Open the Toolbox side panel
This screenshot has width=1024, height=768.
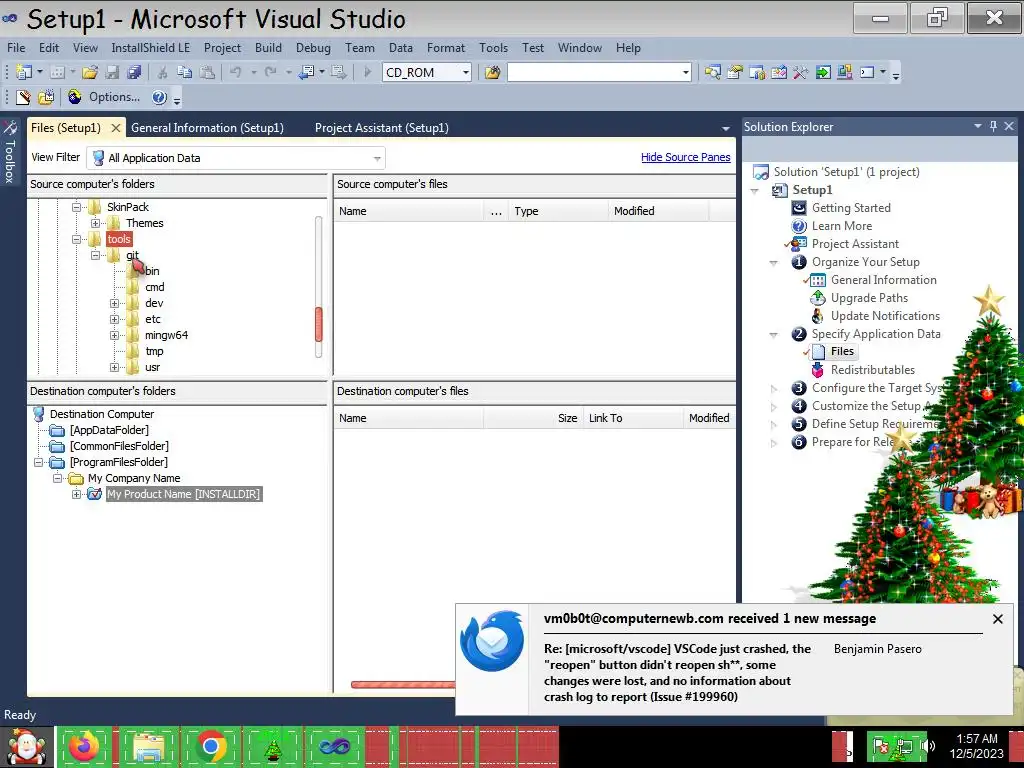10,152
